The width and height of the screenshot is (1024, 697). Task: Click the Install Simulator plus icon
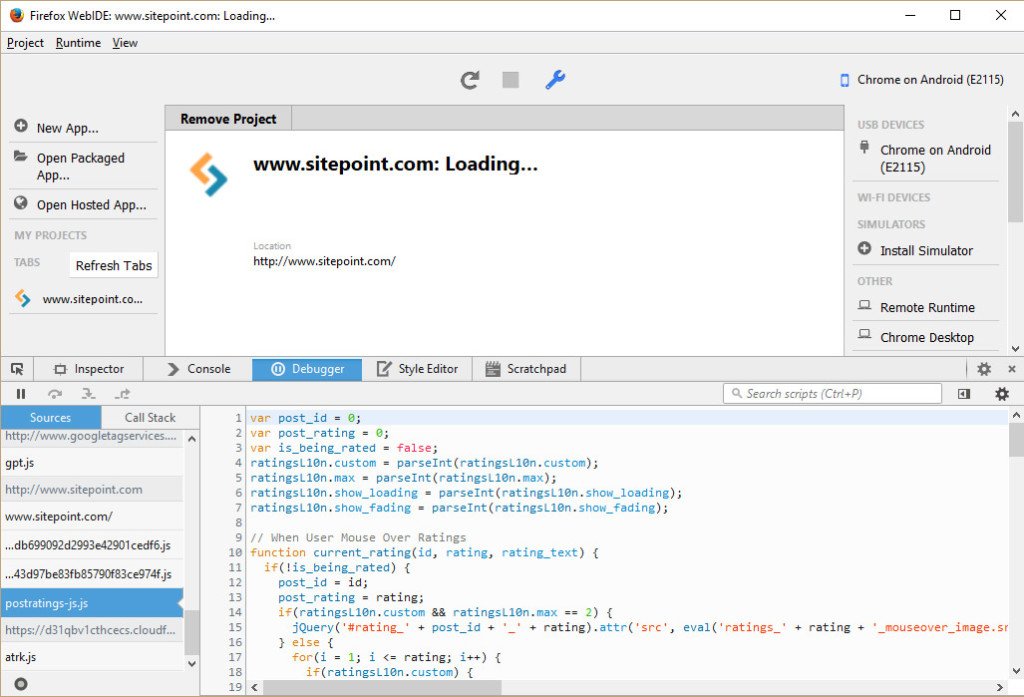coord(865,248)
